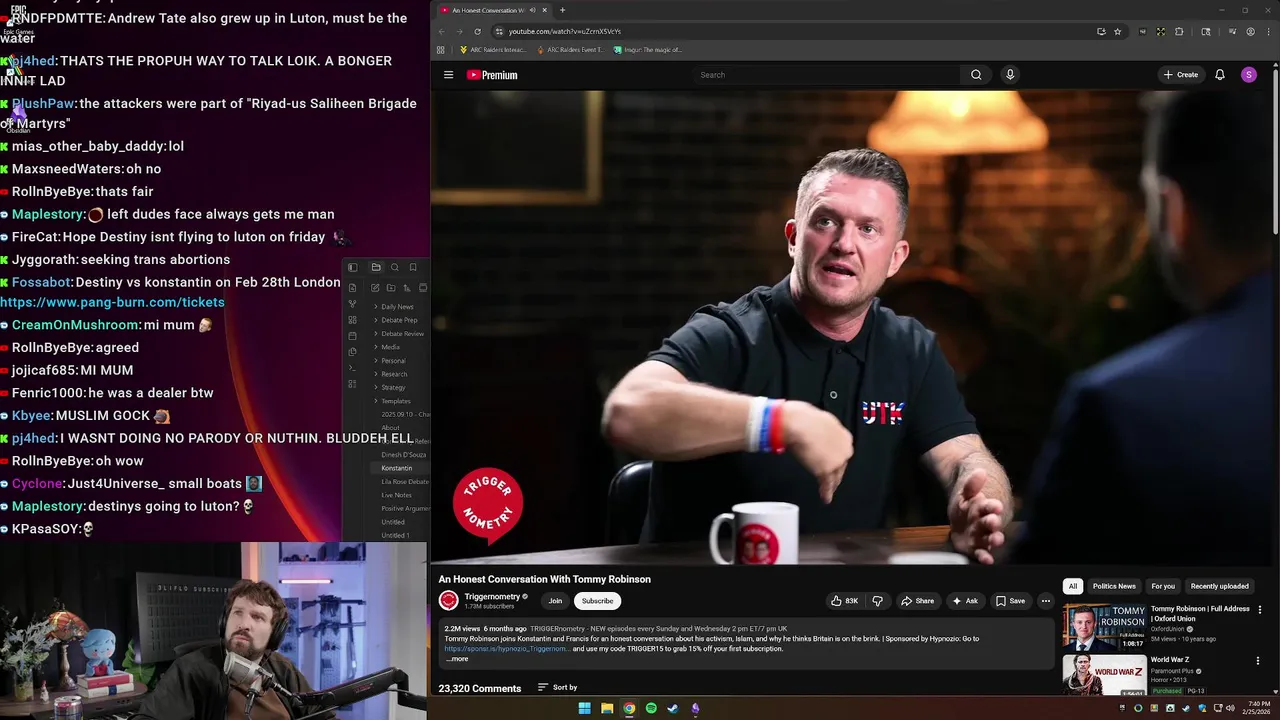Open Obsidian file explorer folder tab
Image resolution: width=1280 pixels, height=720 pixels.
click(x=376, y=267)
